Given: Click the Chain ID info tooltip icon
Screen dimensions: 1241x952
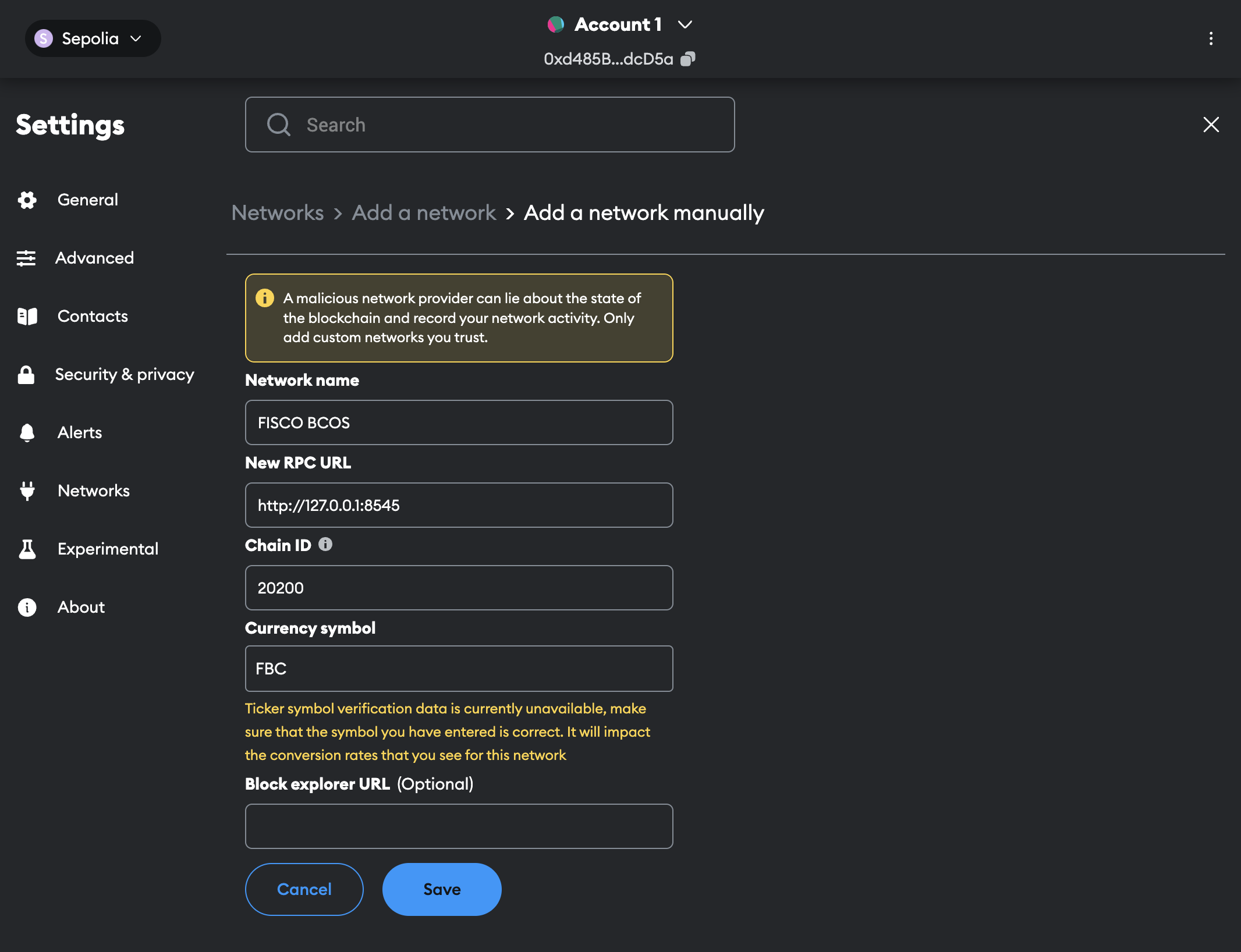Looking at the screenshot, I should click(x=325, y=545).
